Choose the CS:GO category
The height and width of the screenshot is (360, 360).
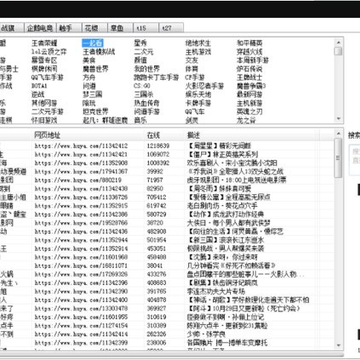[x=142, y=86]
